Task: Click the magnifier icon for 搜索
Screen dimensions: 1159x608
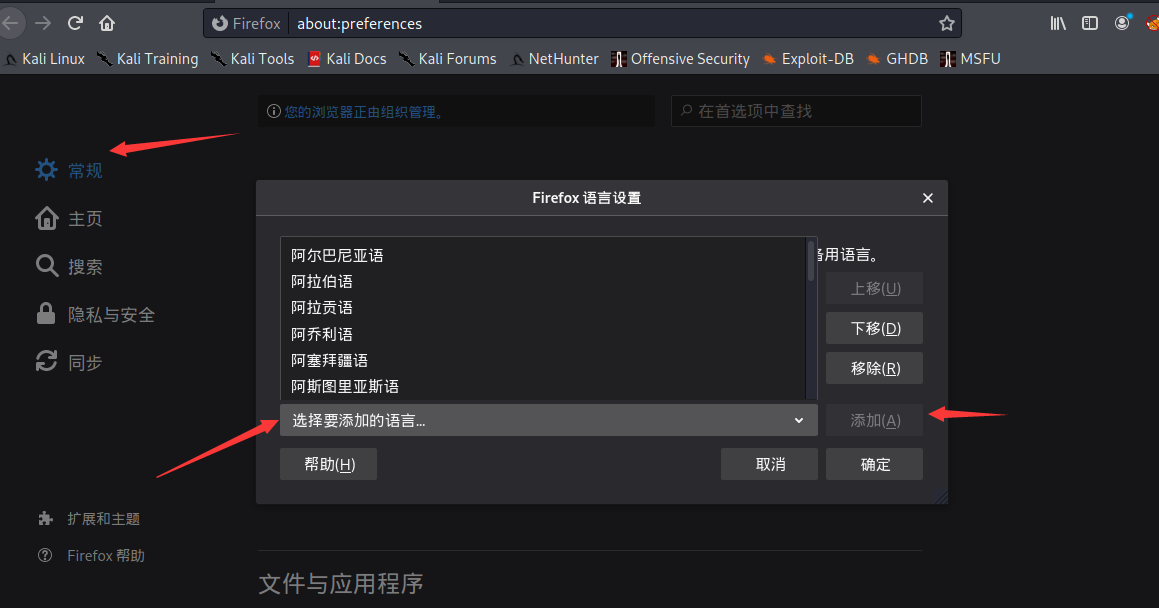Action: (47, 266)
